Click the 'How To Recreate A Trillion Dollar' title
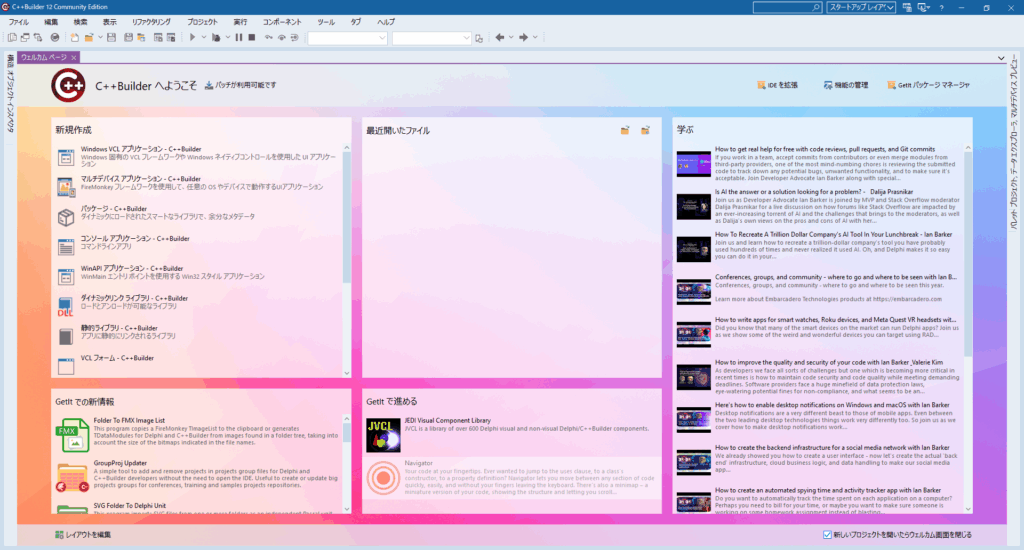The width and height of the screenshot is (1024, 550). coord(833,235)
